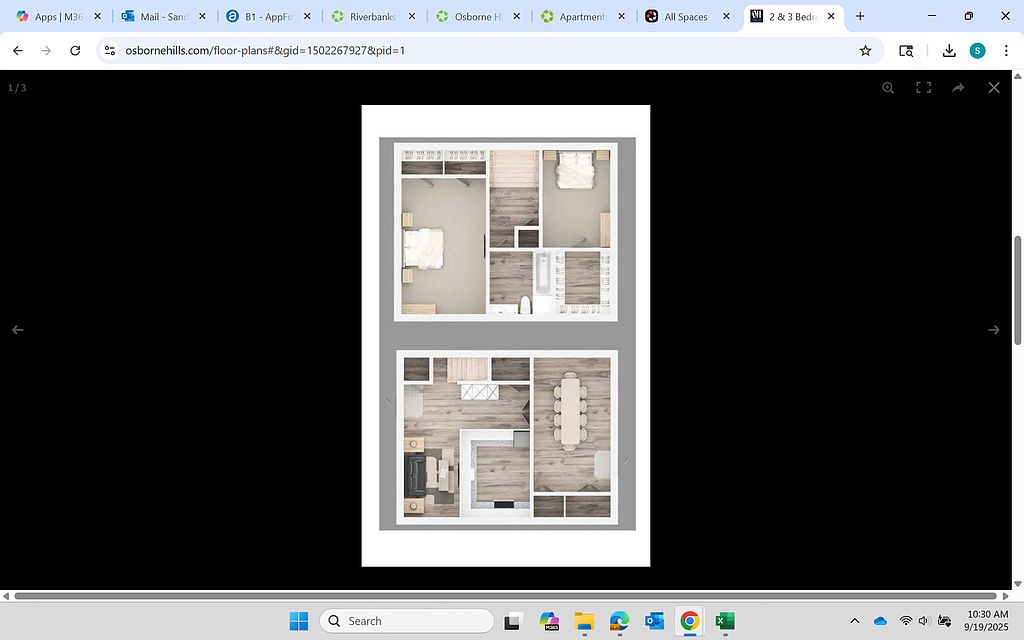This screenshot has width=1024, height=640.
Task: Click the Chrome profile avatar button
Action: (x=977, y=51)
